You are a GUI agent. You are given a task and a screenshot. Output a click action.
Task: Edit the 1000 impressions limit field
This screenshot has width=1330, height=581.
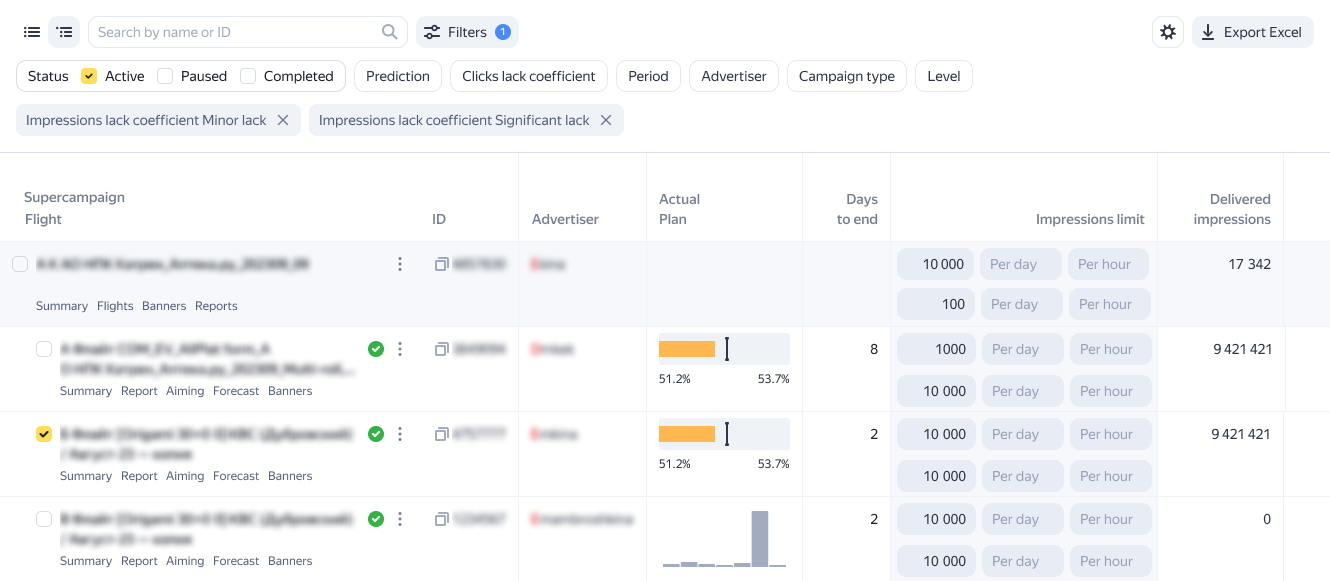pos(935,349)
